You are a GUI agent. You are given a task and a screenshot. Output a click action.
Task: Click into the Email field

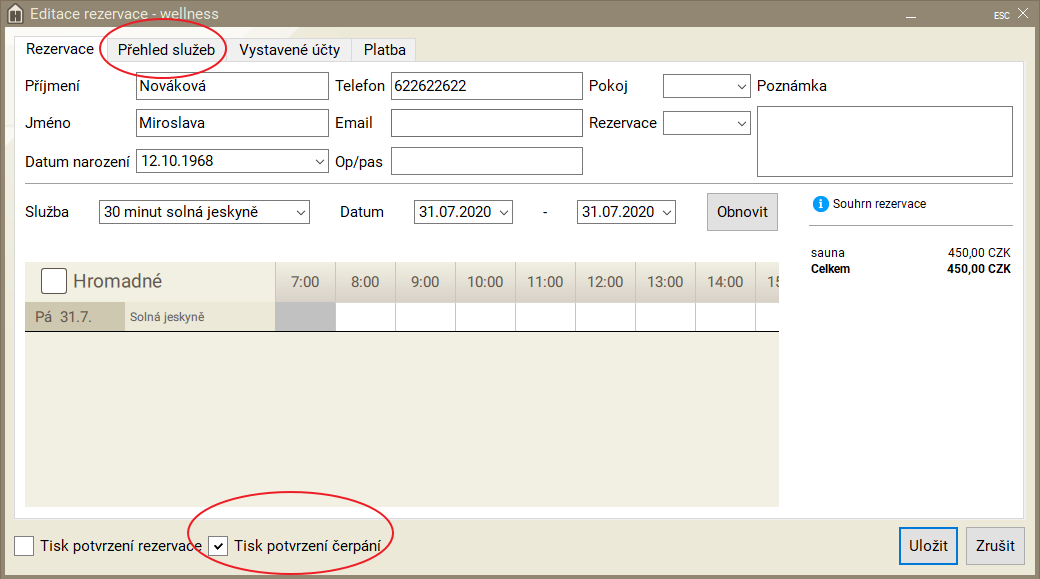[486, 124]
